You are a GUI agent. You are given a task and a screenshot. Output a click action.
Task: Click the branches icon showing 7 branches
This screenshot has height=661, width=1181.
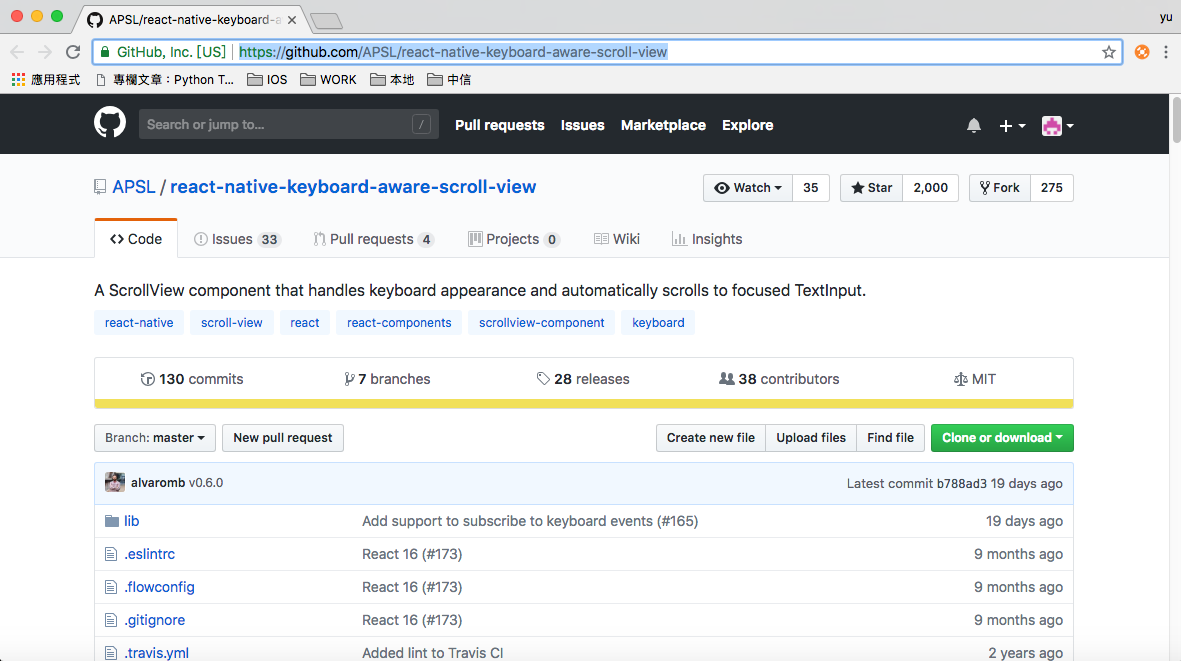click(x=348, y=378)
